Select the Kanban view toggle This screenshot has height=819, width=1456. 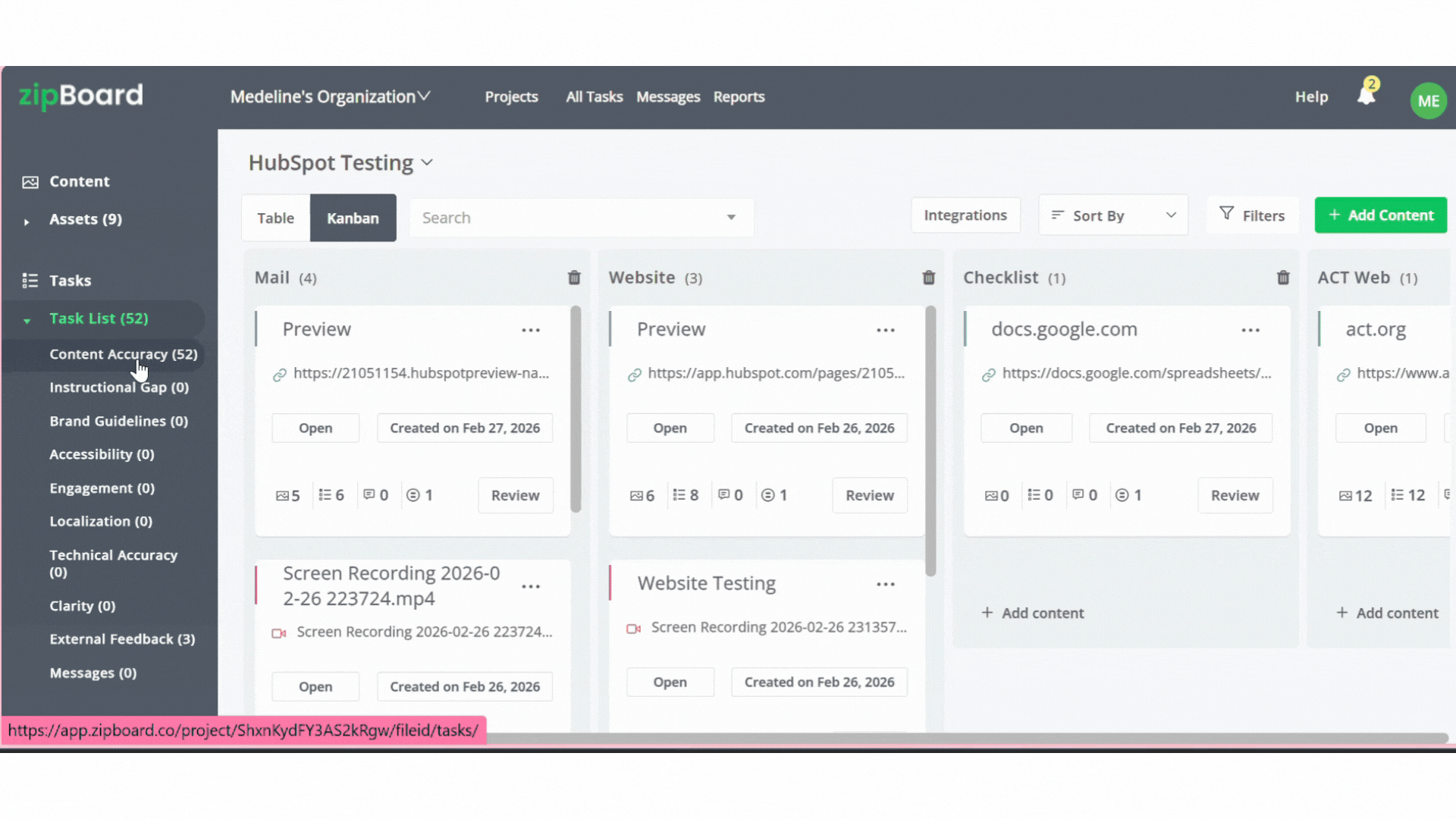click(353, 218)
